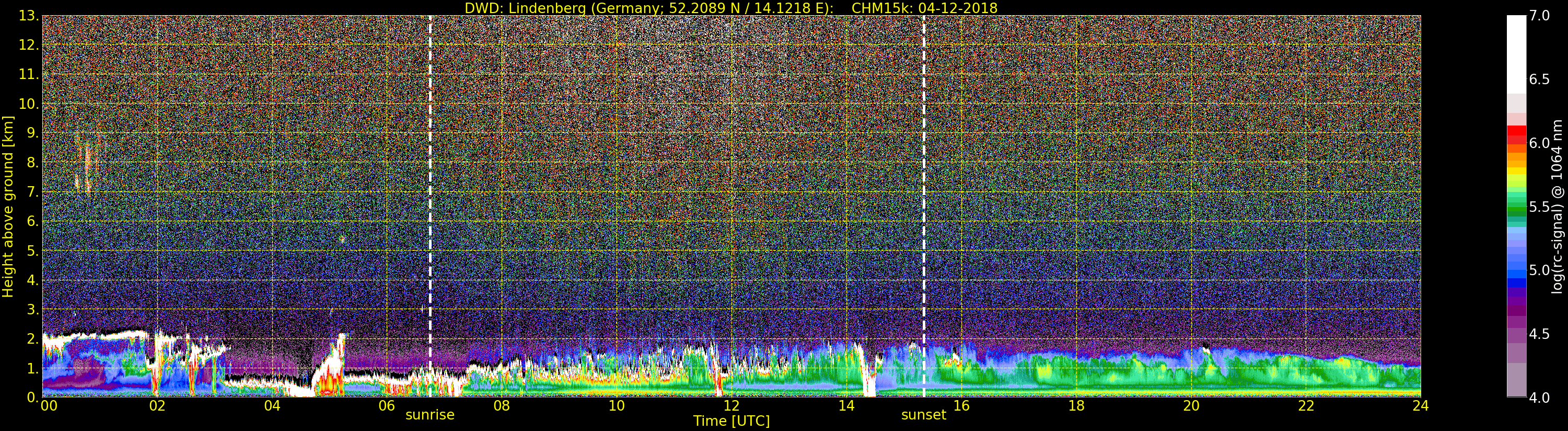Click the colorbar tick label "4.5"
Screen dimensions: 1568x431
click(1539, 334)
